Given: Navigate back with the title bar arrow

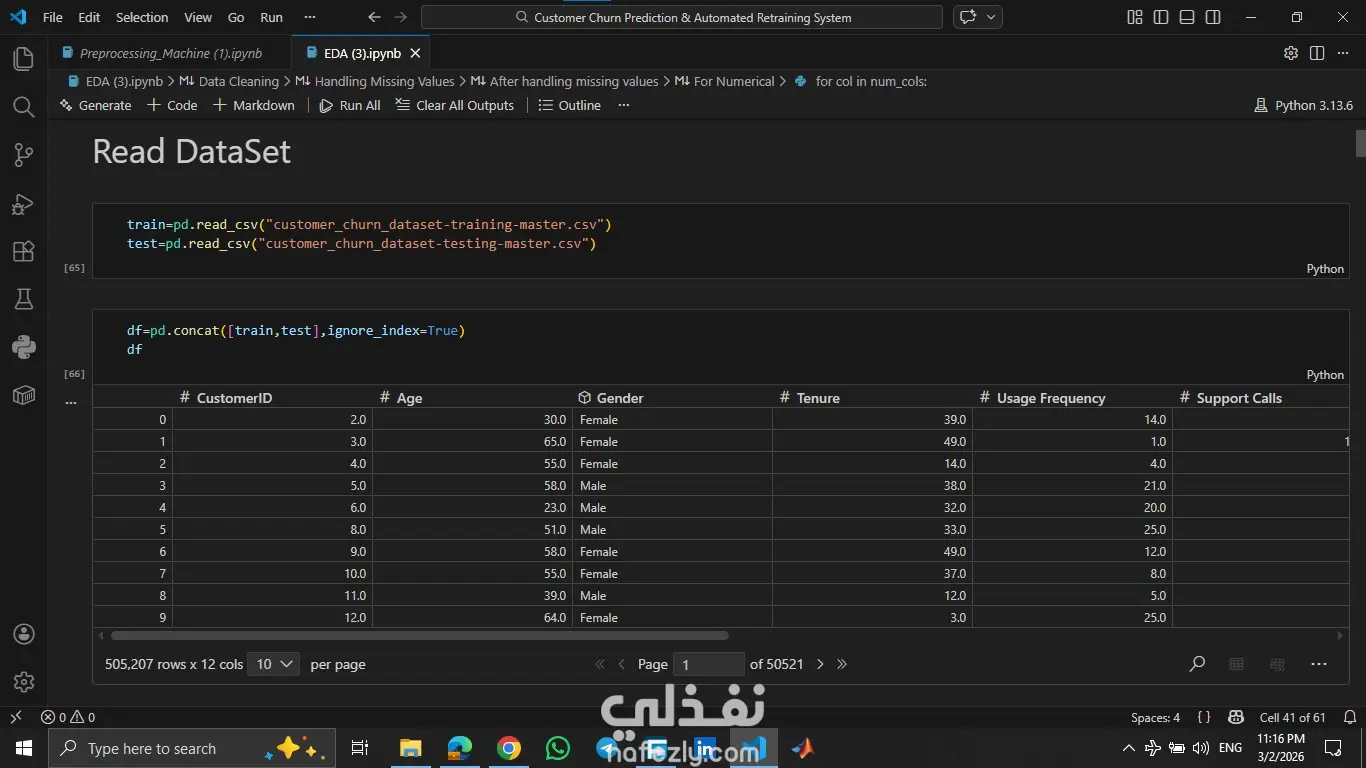Looking at the screenshot, I should pos(374,17).
